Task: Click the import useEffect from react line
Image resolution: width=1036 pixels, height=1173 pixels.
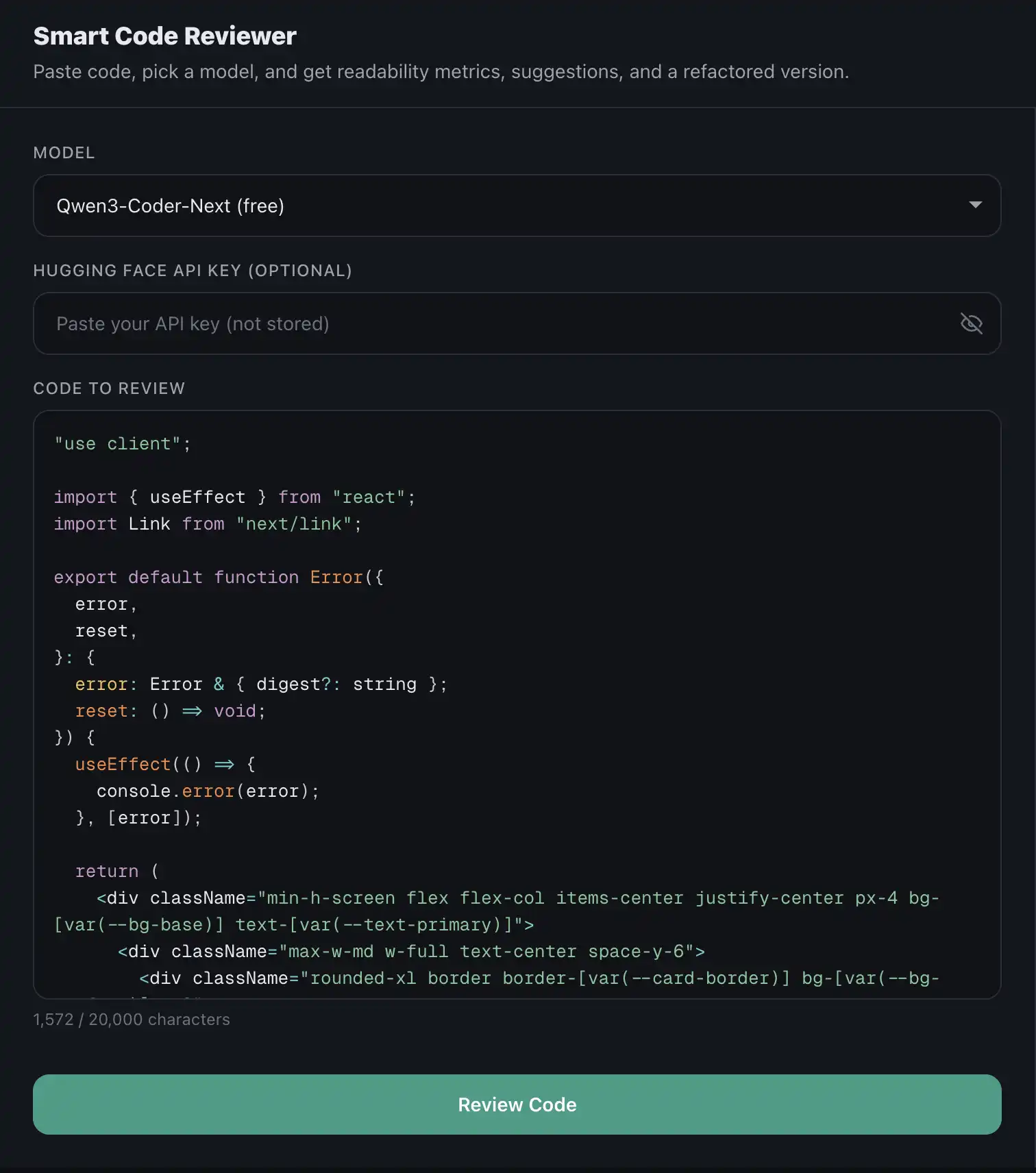Action: click(234, 497)
